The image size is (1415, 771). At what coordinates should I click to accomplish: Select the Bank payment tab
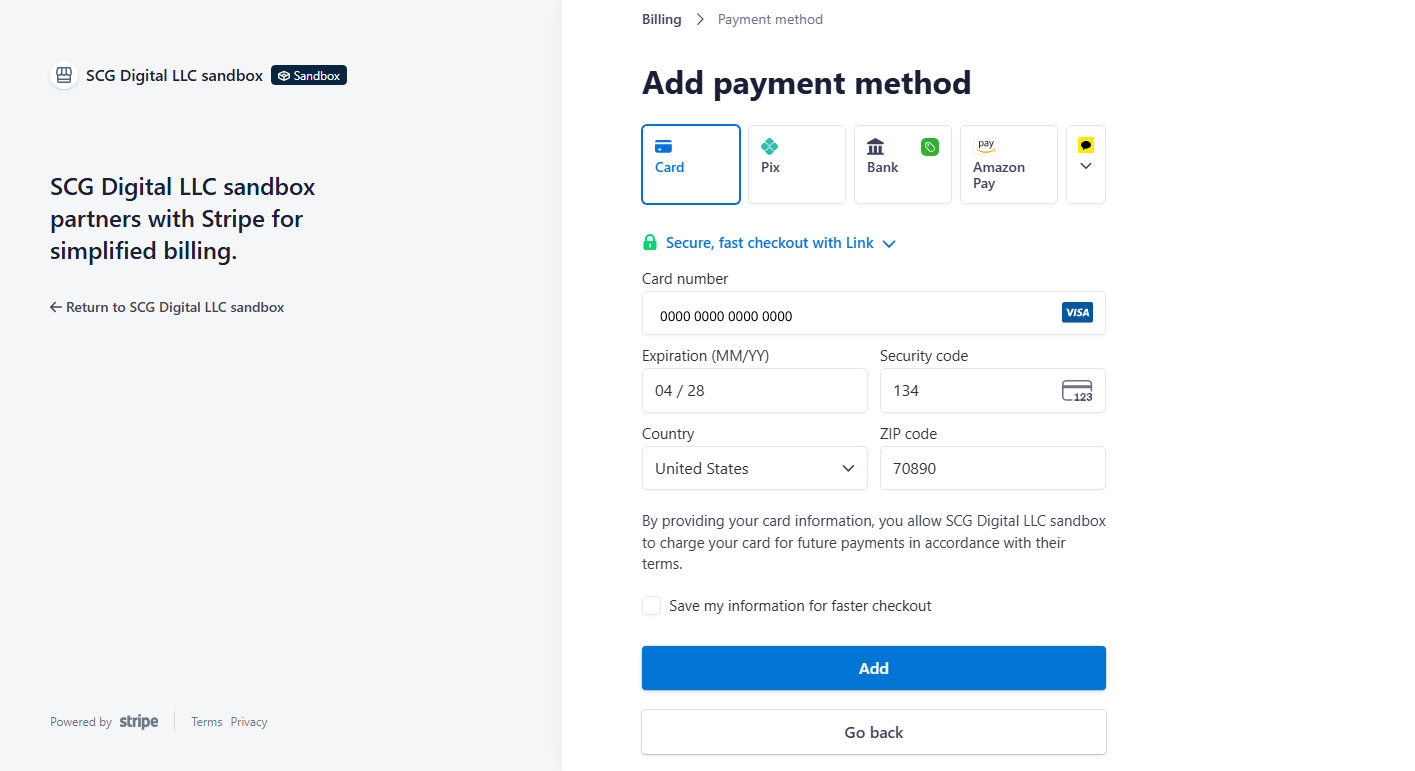[x=903, y=164]
